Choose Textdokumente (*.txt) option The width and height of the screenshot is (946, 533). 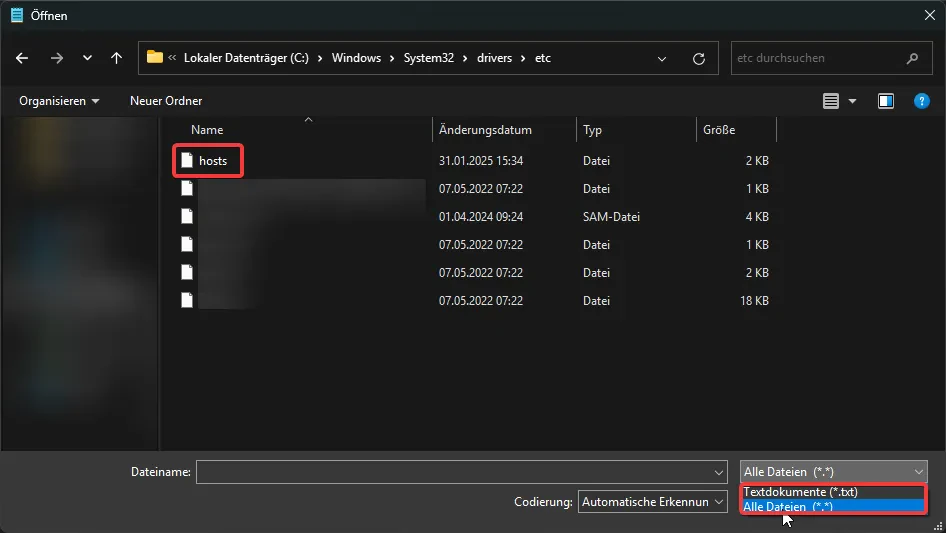[x=833, y=492]
